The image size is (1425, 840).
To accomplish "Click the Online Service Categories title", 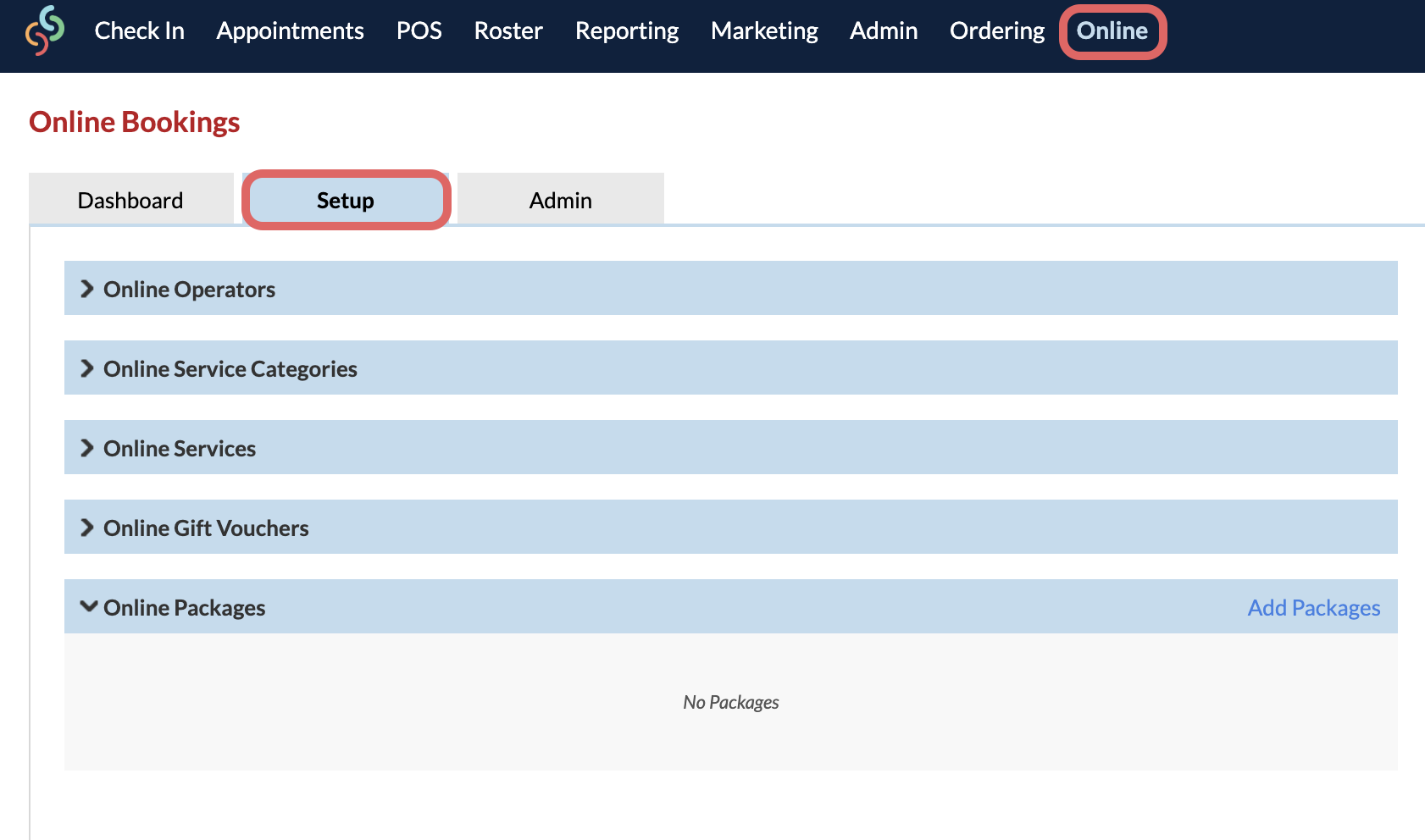I will click(230, 369).
